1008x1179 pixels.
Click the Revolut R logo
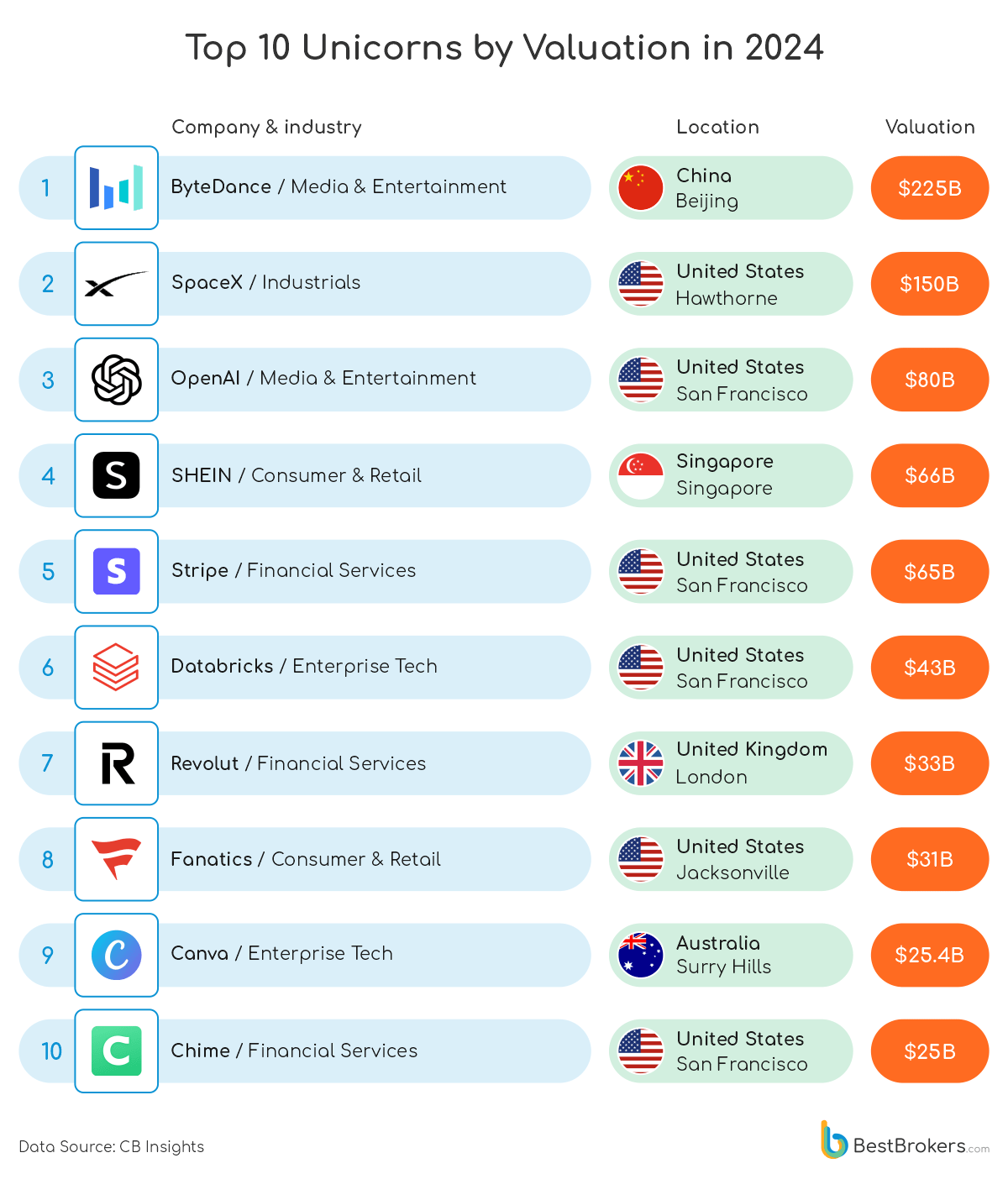116,763
